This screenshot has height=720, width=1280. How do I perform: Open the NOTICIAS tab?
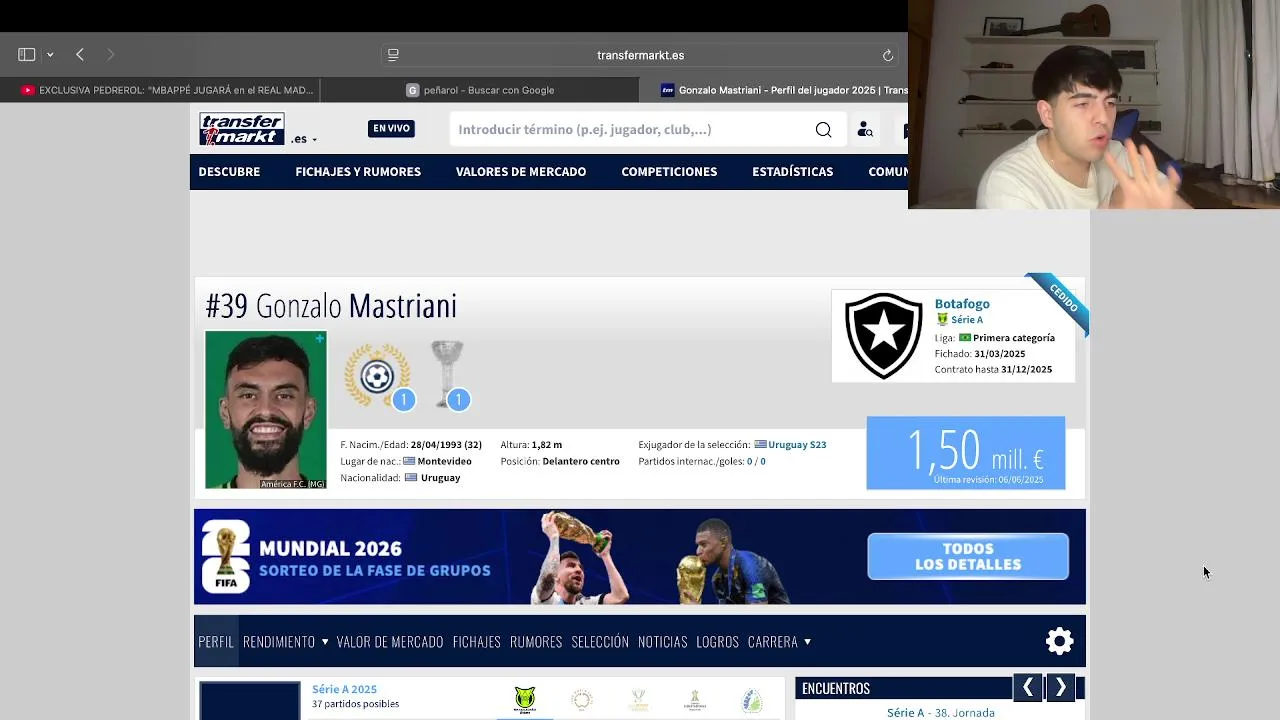click(x=663, y=642)
